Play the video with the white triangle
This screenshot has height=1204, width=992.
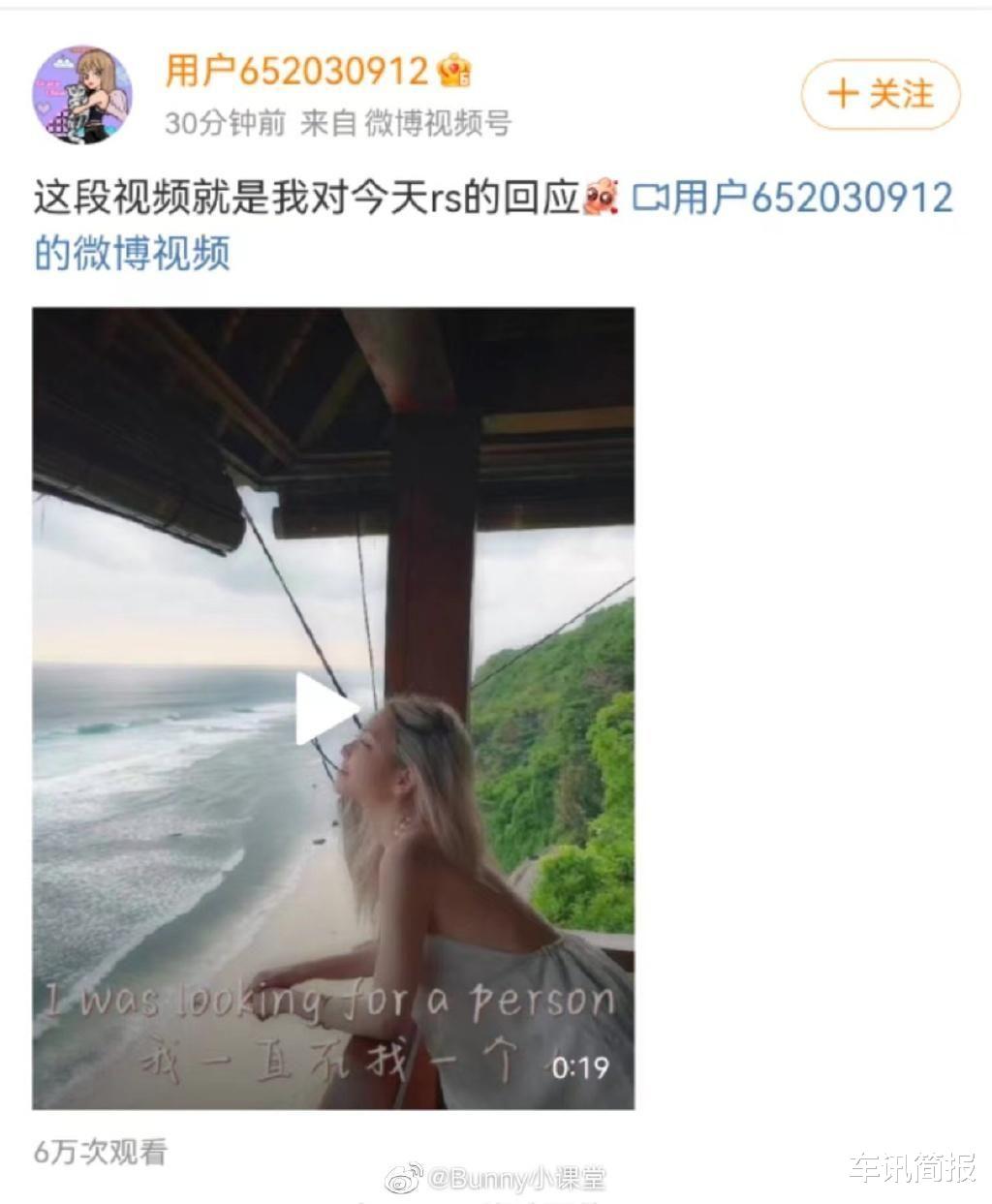324,708
